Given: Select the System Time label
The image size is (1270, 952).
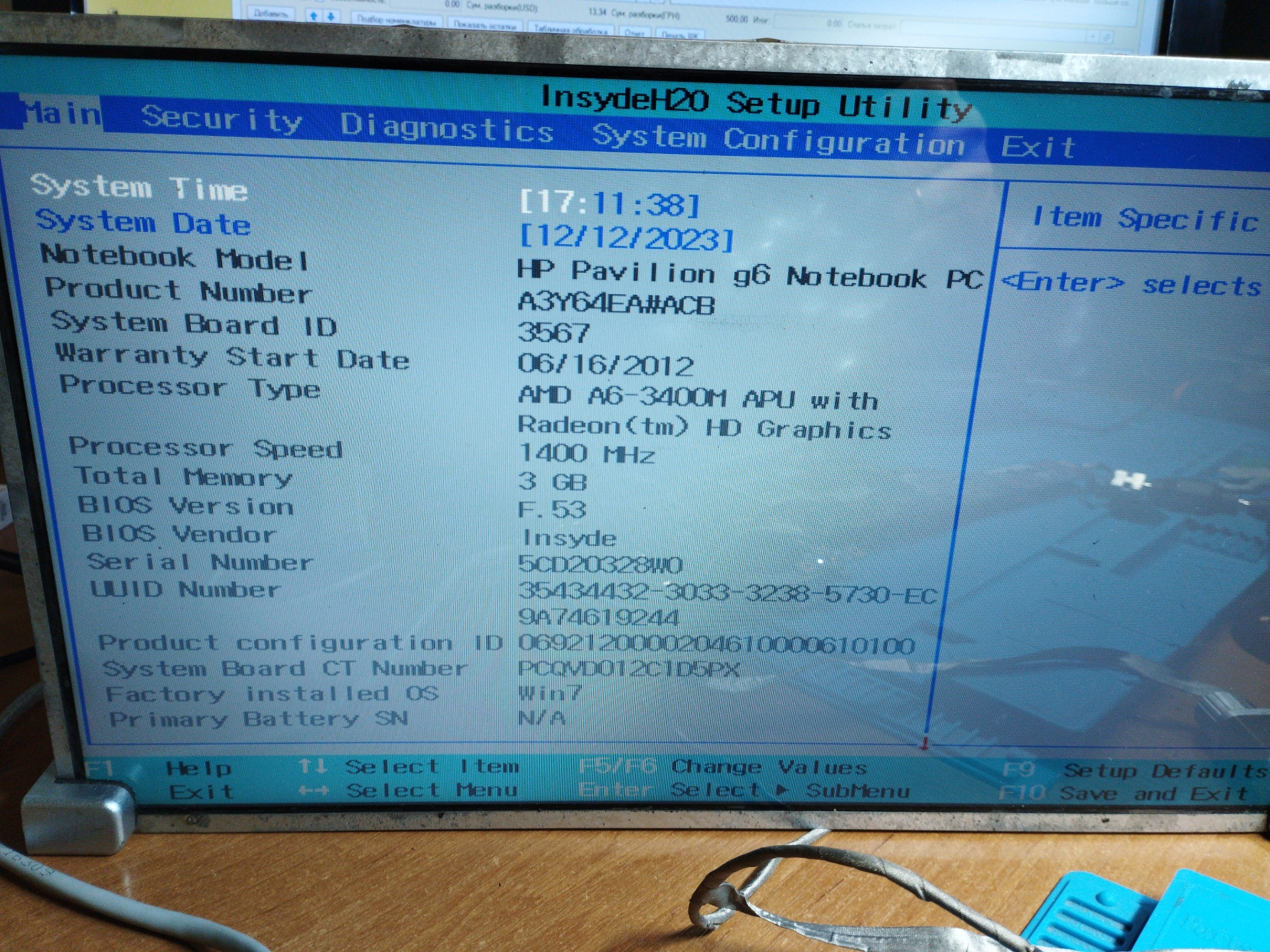Looking at the screenshot, I should pos(139,188).
